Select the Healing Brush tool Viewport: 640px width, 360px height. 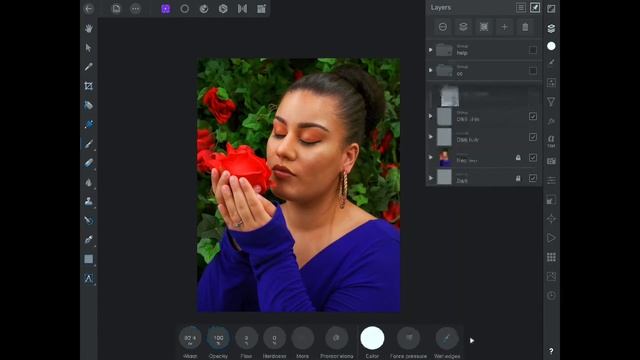pyautogui.click(x=89, y=220)
